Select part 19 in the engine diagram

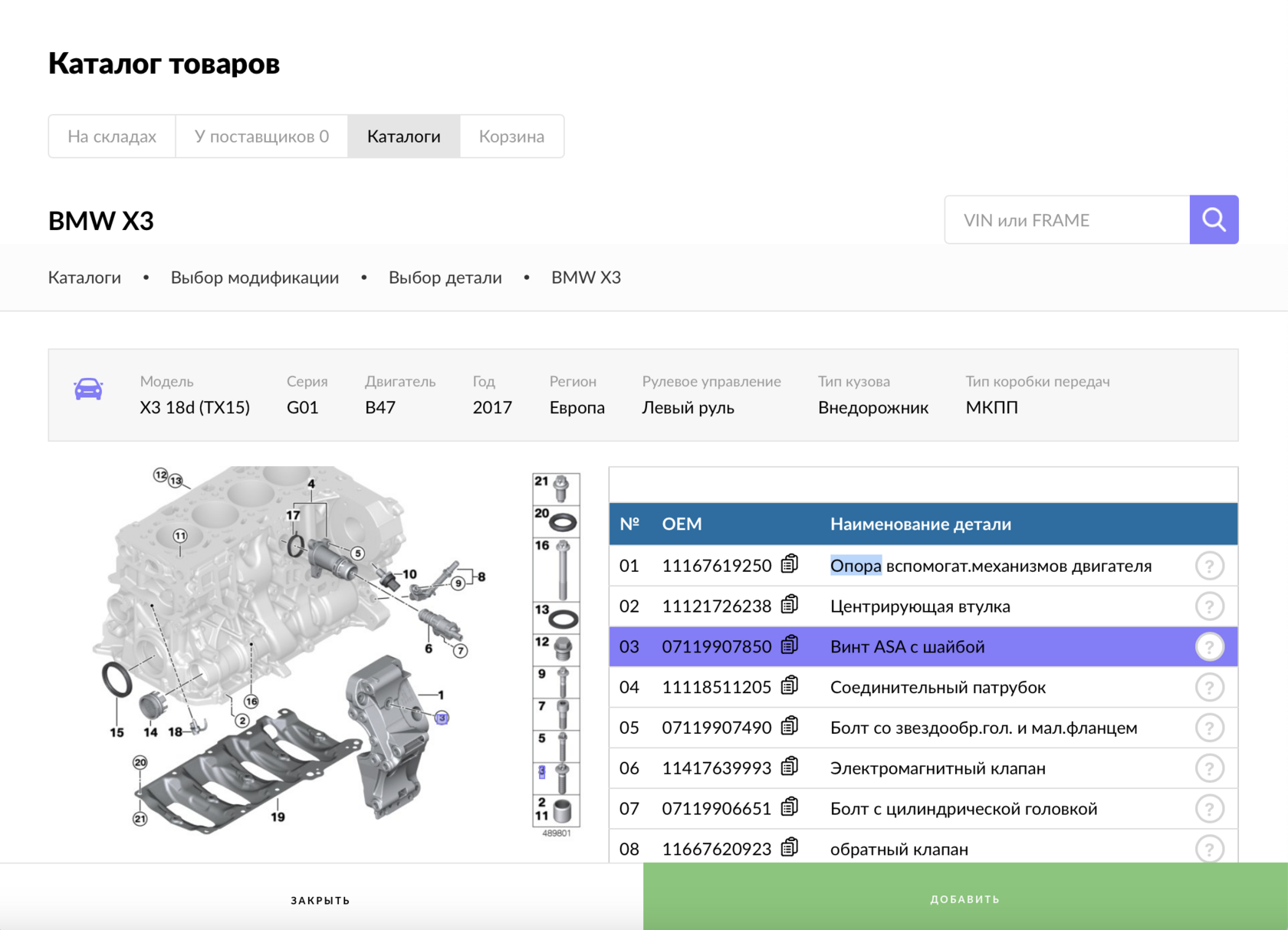click(x=278, y=817)
